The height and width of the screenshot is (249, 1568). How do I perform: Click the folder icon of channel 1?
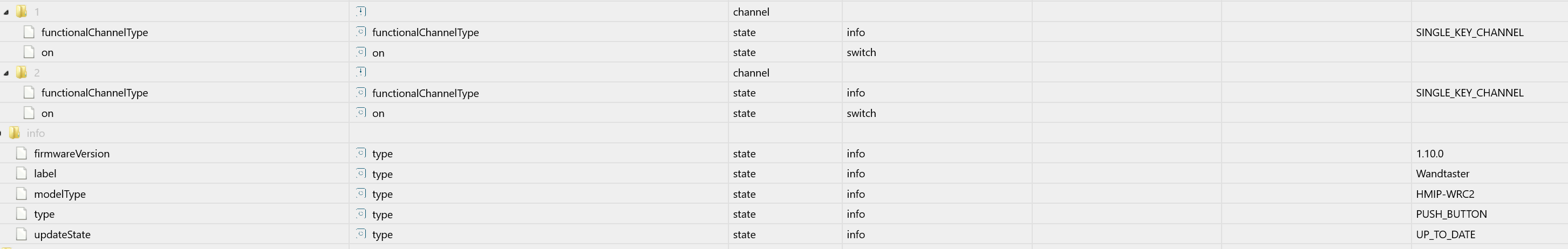21,11
